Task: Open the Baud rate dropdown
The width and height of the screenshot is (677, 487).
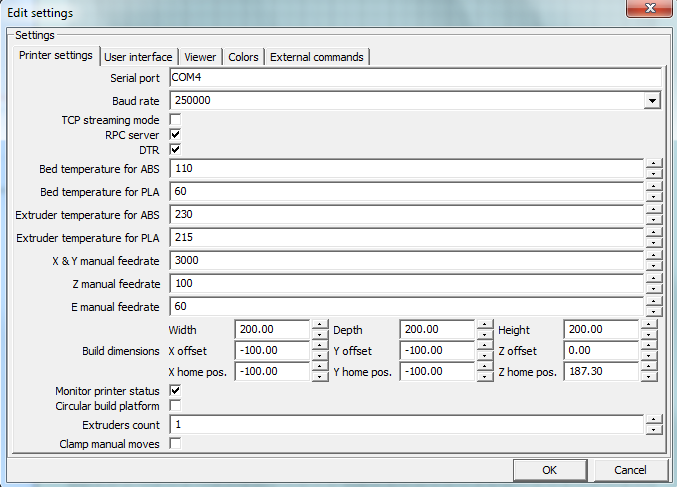Action: pyautogui.click(x=652, y=100)
